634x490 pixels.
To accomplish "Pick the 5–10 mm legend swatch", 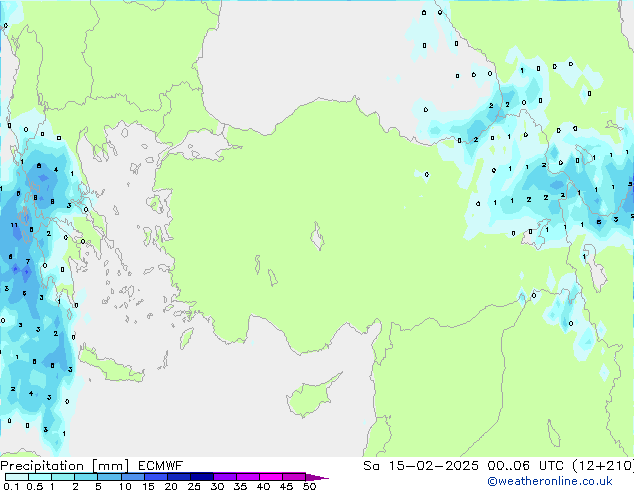I will [109, 477].
